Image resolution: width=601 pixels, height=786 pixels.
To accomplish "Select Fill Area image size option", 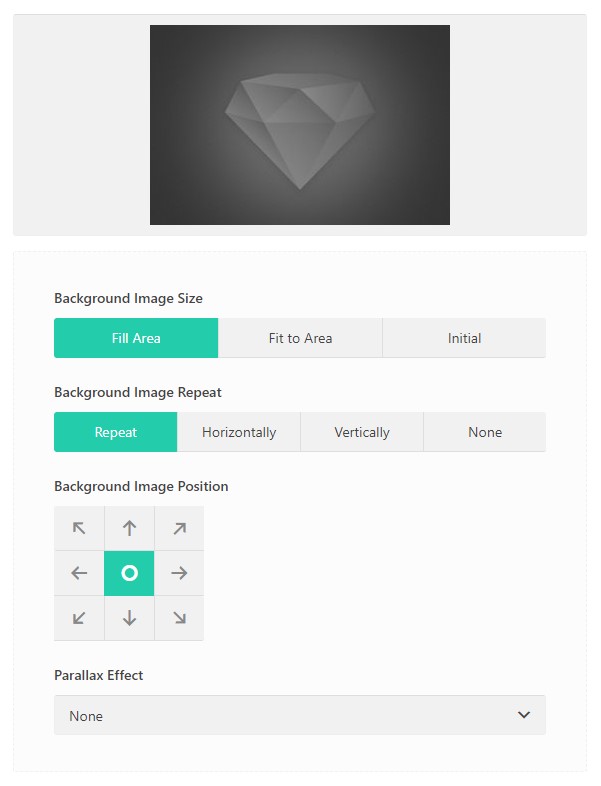I will (x=136, y=338).
